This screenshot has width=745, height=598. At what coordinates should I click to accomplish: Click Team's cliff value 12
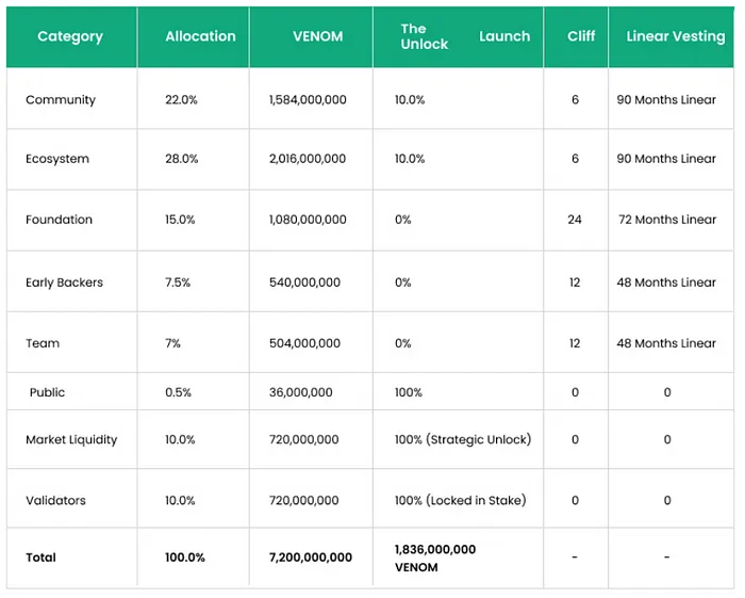[x=574, y=343]
